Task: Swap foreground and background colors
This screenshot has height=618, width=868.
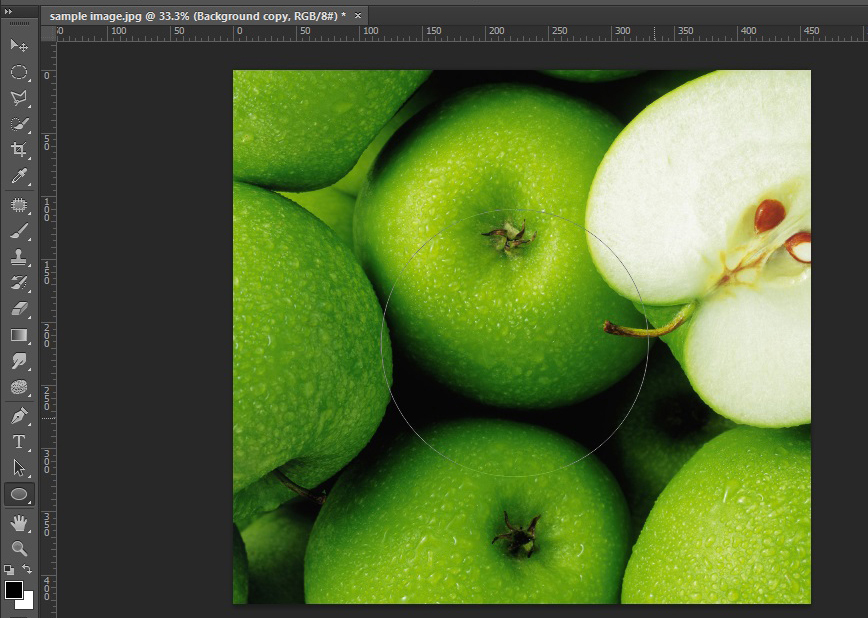Action: (x=27, y=569)
